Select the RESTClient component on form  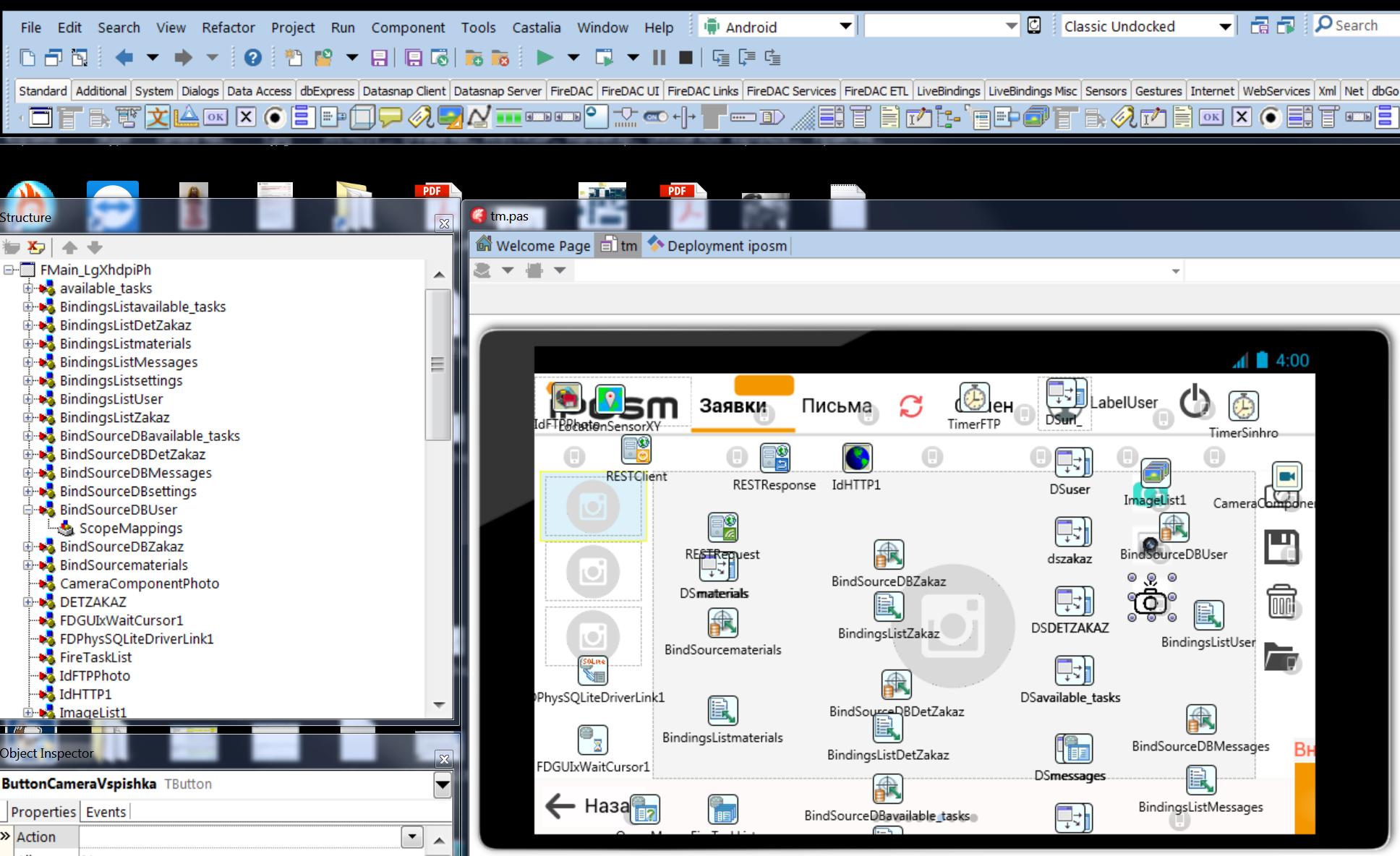[636, 450]
